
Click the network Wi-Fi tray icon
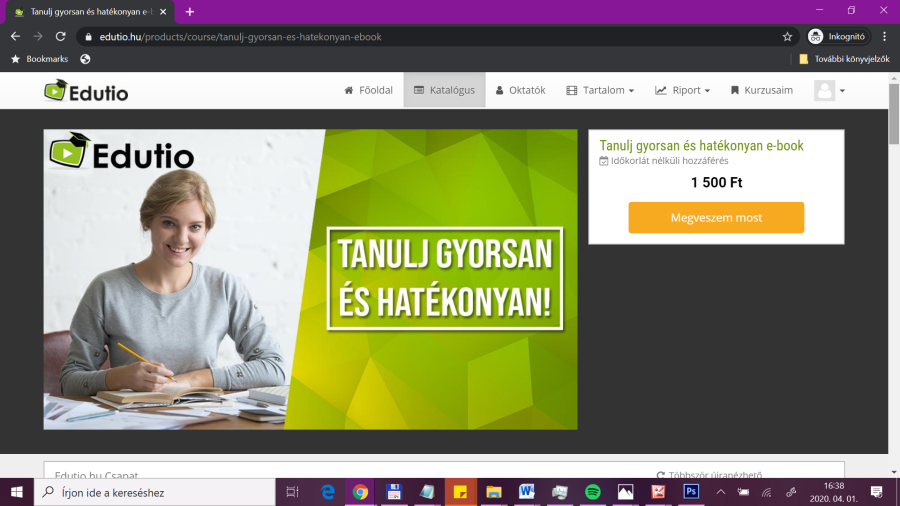(x=767, y=492)
